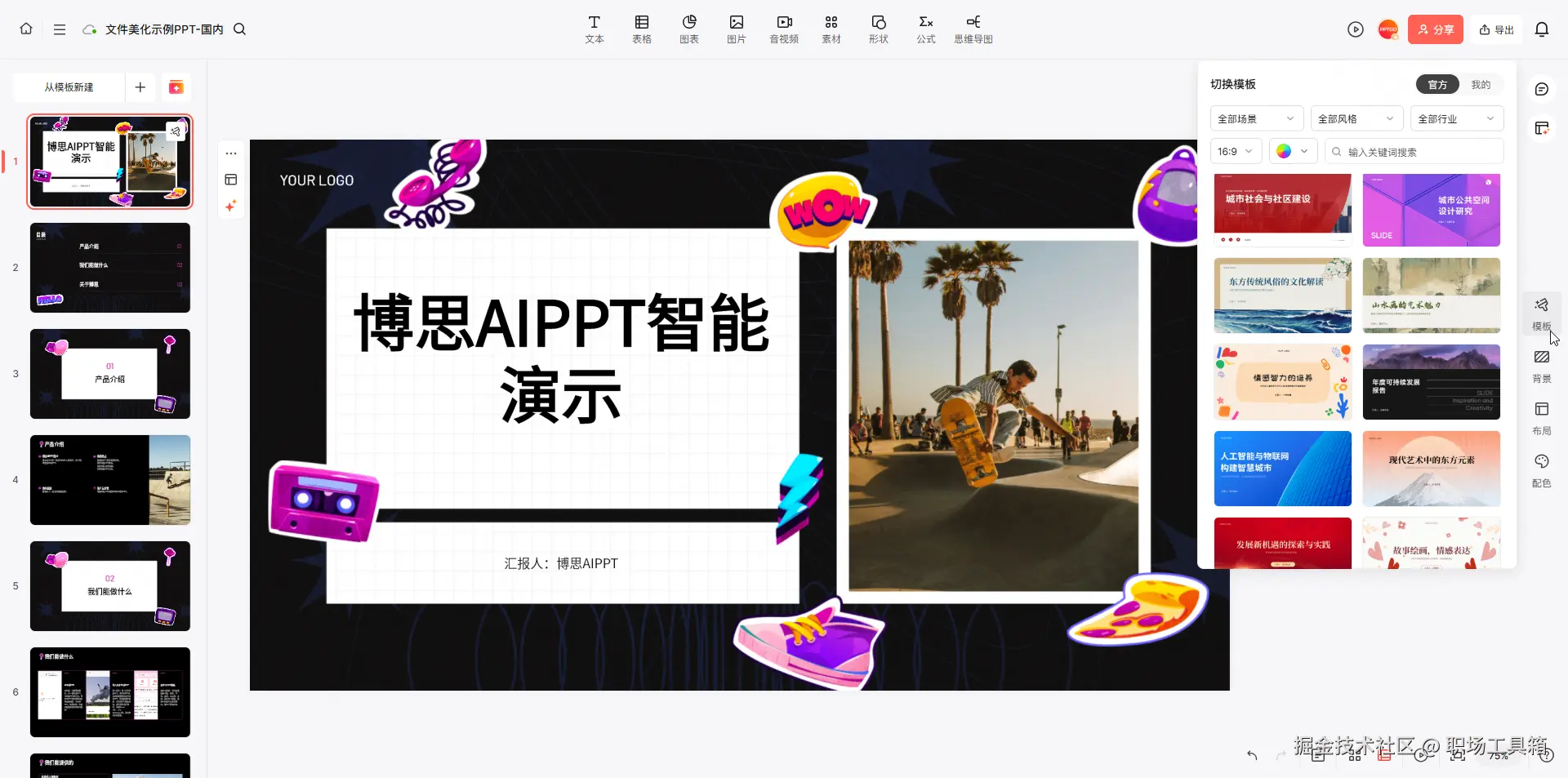
Task: Click the AI sparkle icon left of the canvas
Action: [231, 206]
